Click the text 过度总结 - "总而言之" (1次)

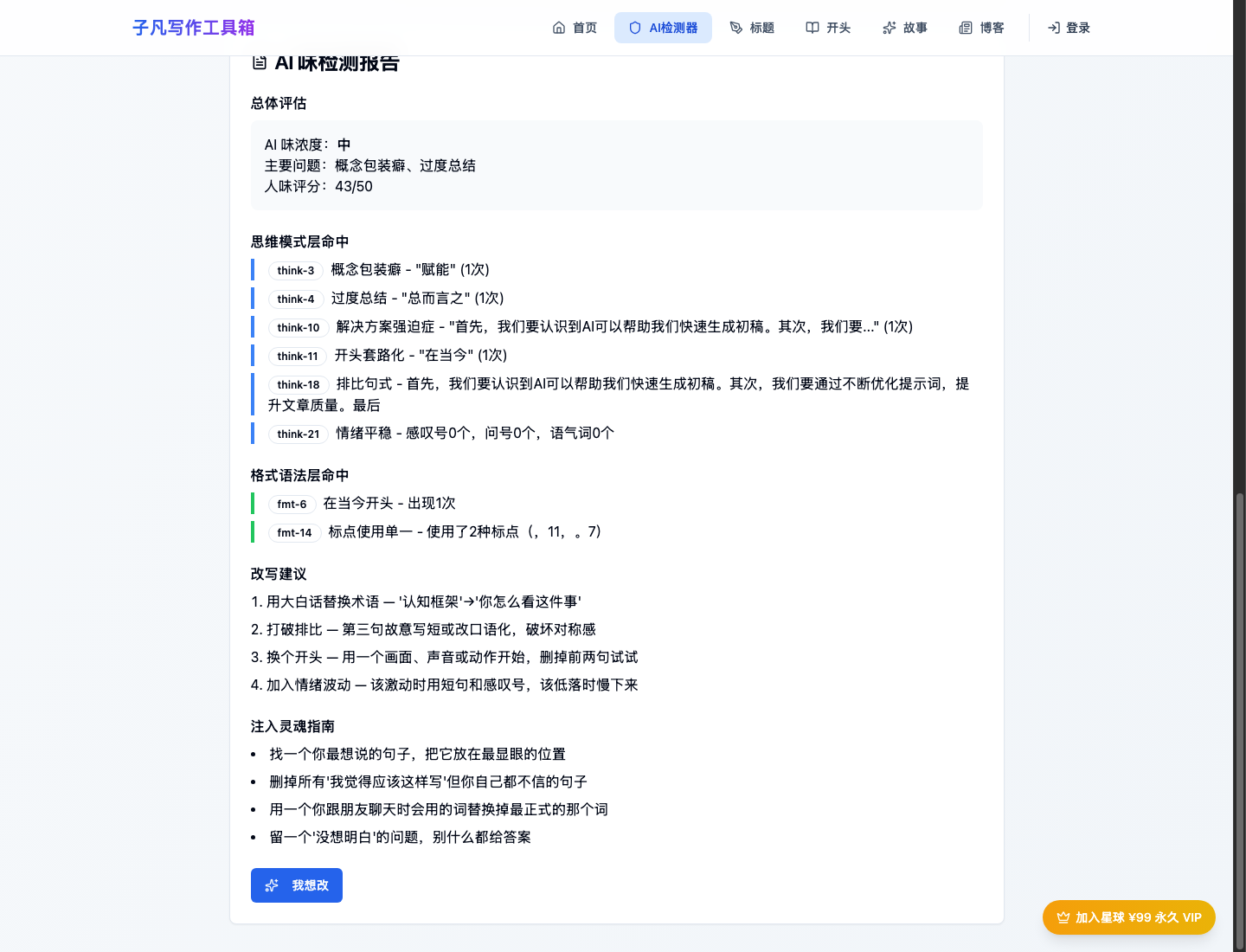coord(418,299)
